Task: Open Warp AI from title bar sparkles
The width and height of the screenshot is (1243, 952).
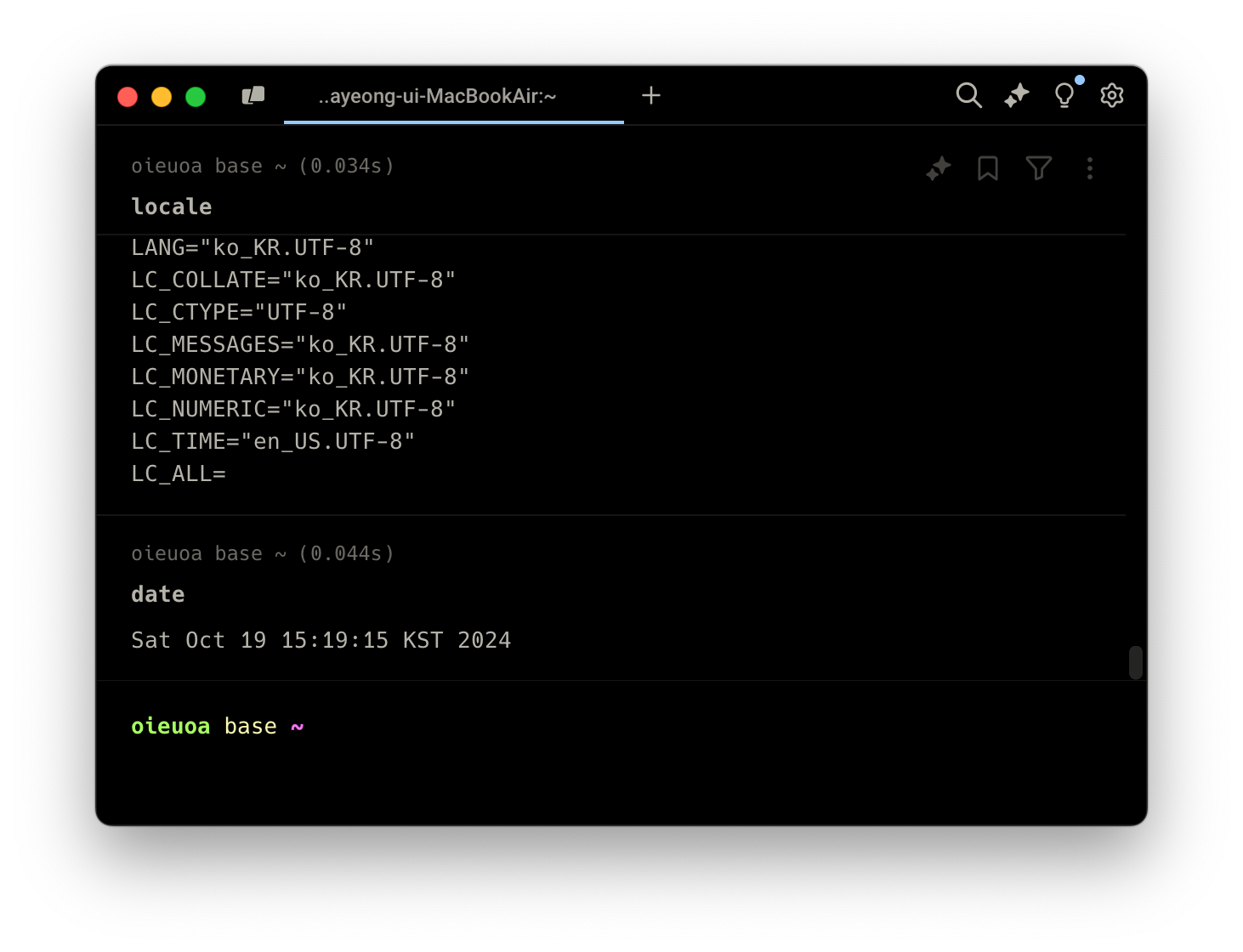Action: click(x=1016, y=95)
